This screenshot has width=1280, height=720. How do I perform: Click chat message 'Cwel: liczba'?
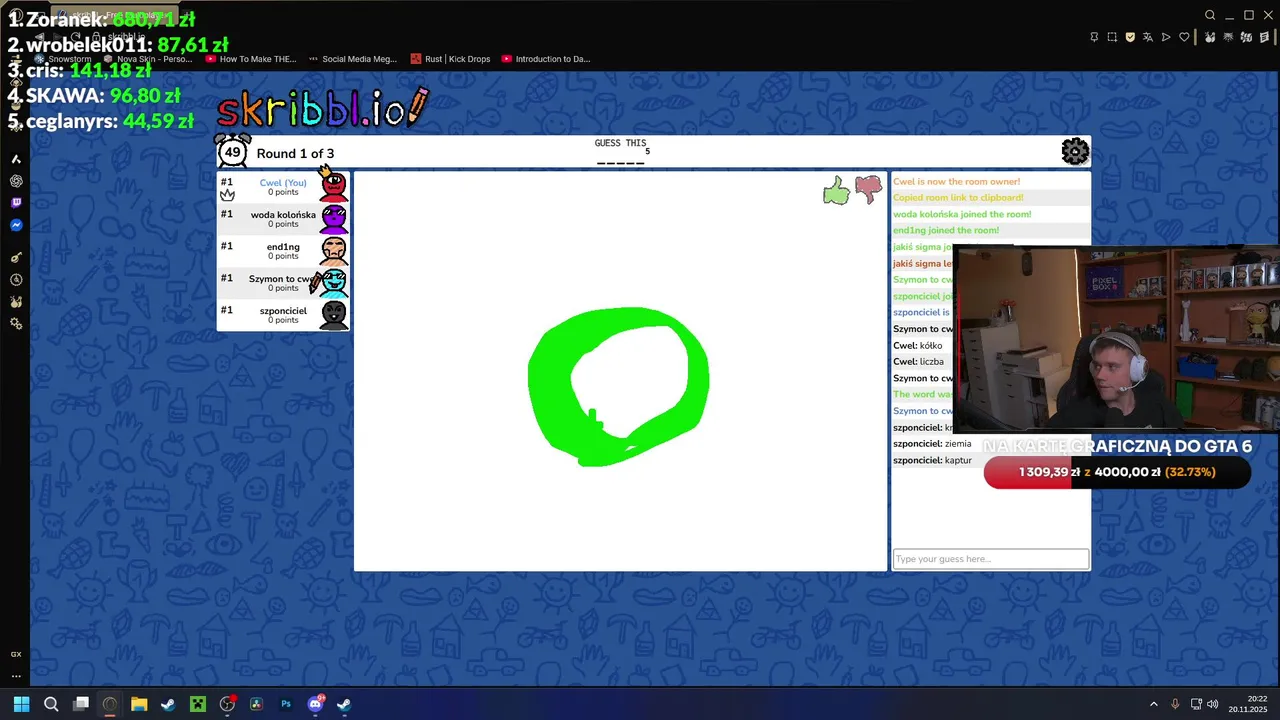tap(918, 361)
